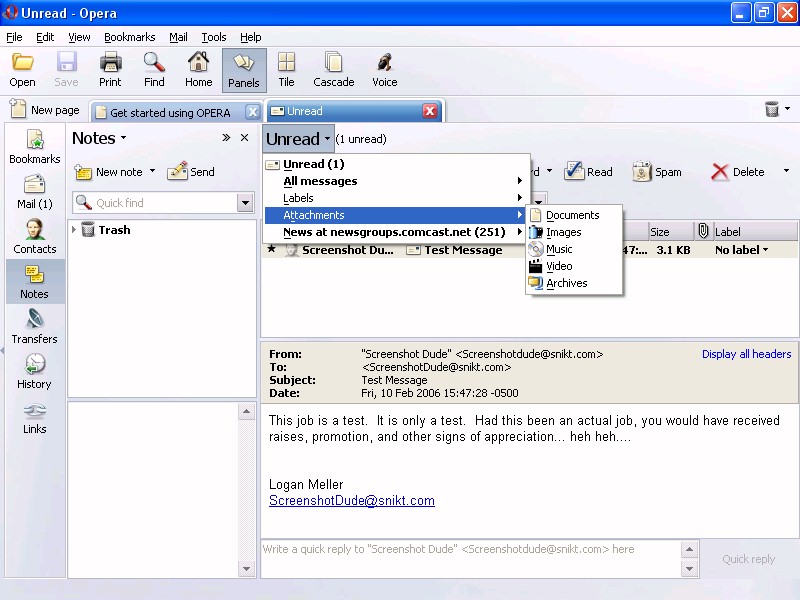Expand the Trash folder in Notes

coord(74,230)
